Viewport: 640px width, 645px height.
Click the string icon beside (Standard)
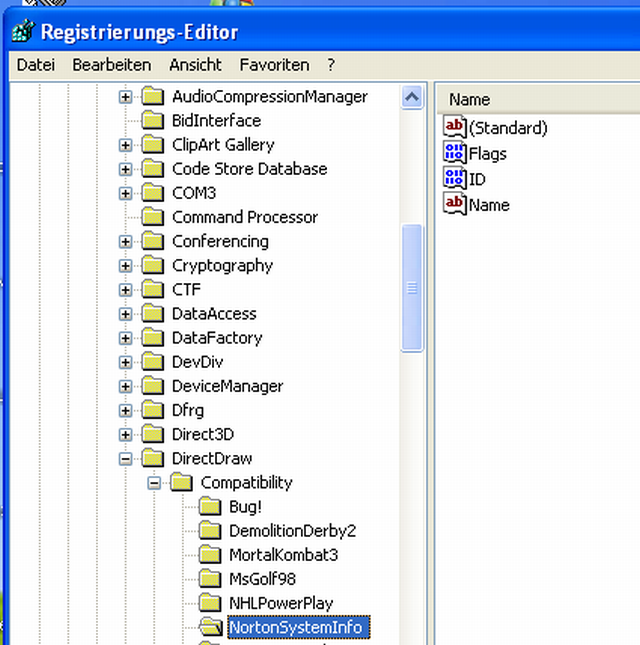point(454,127)
